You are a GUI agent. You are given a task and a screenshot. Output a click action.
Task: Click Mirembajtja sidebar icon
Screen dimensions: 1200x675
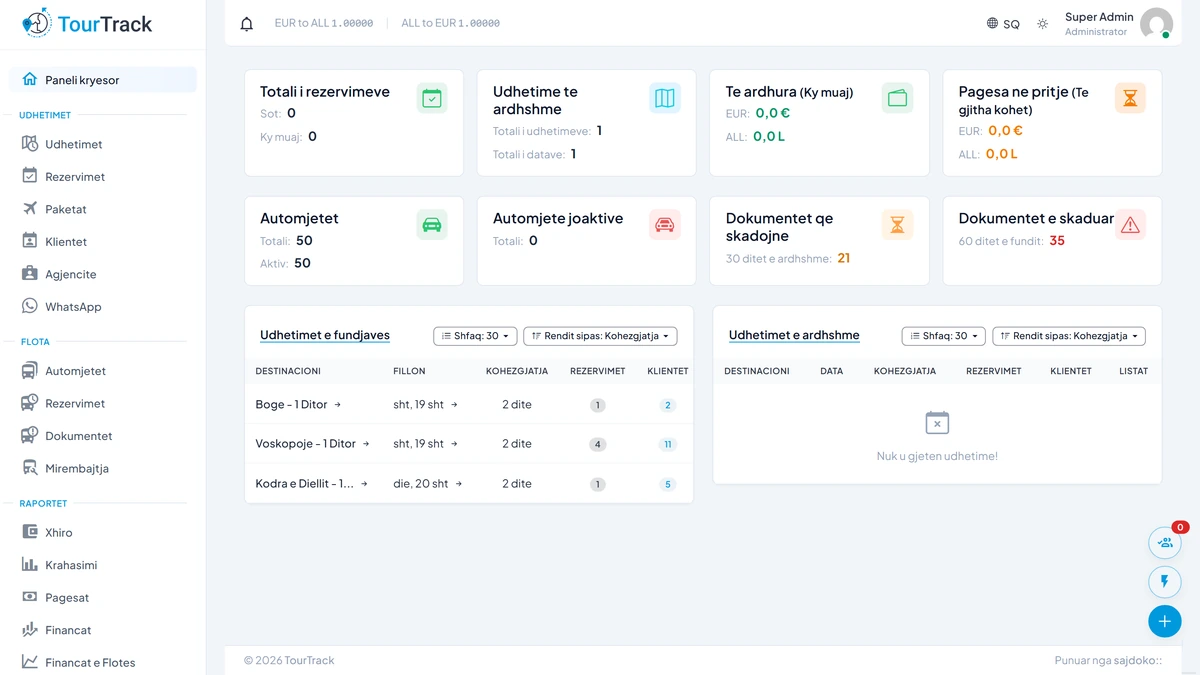click(x=30, y=468)
